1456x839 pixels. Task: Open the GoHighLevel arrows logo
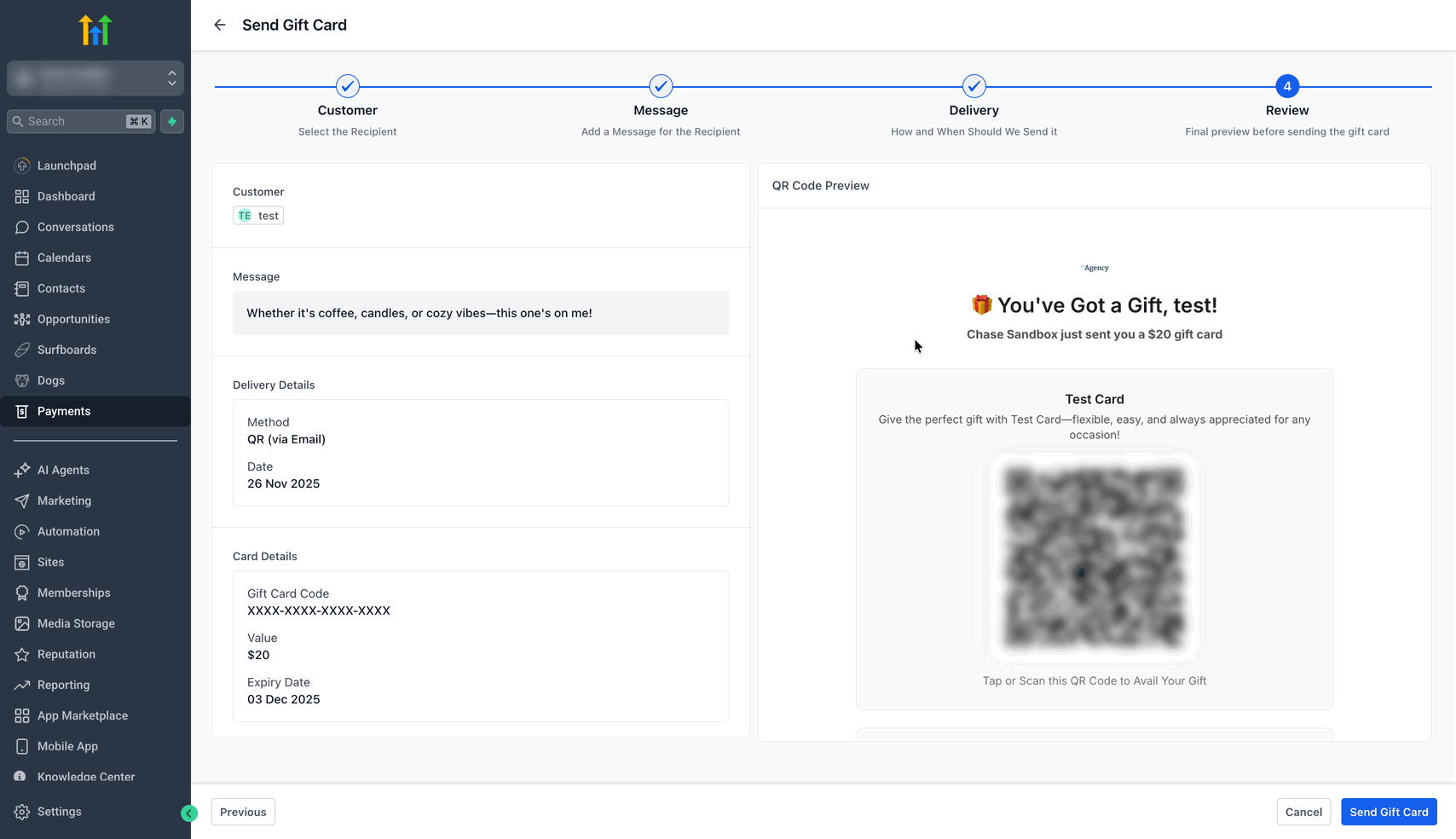[x=95, y=30]
